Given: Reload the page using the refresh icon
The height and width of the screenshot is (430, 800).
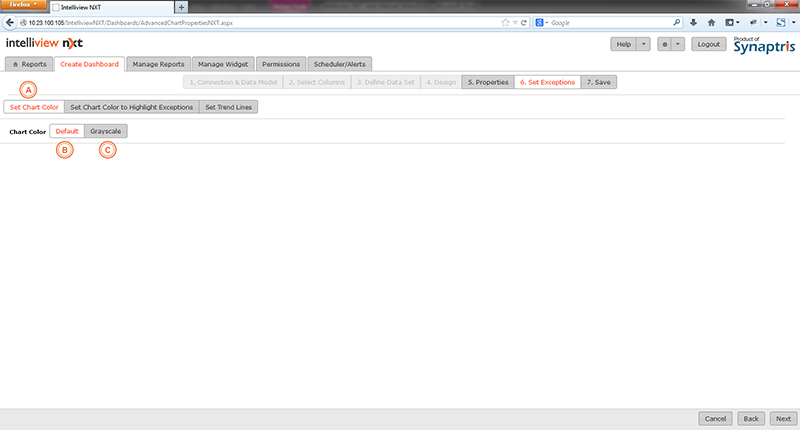Looking at the screenshot, I should pos(524,22).
